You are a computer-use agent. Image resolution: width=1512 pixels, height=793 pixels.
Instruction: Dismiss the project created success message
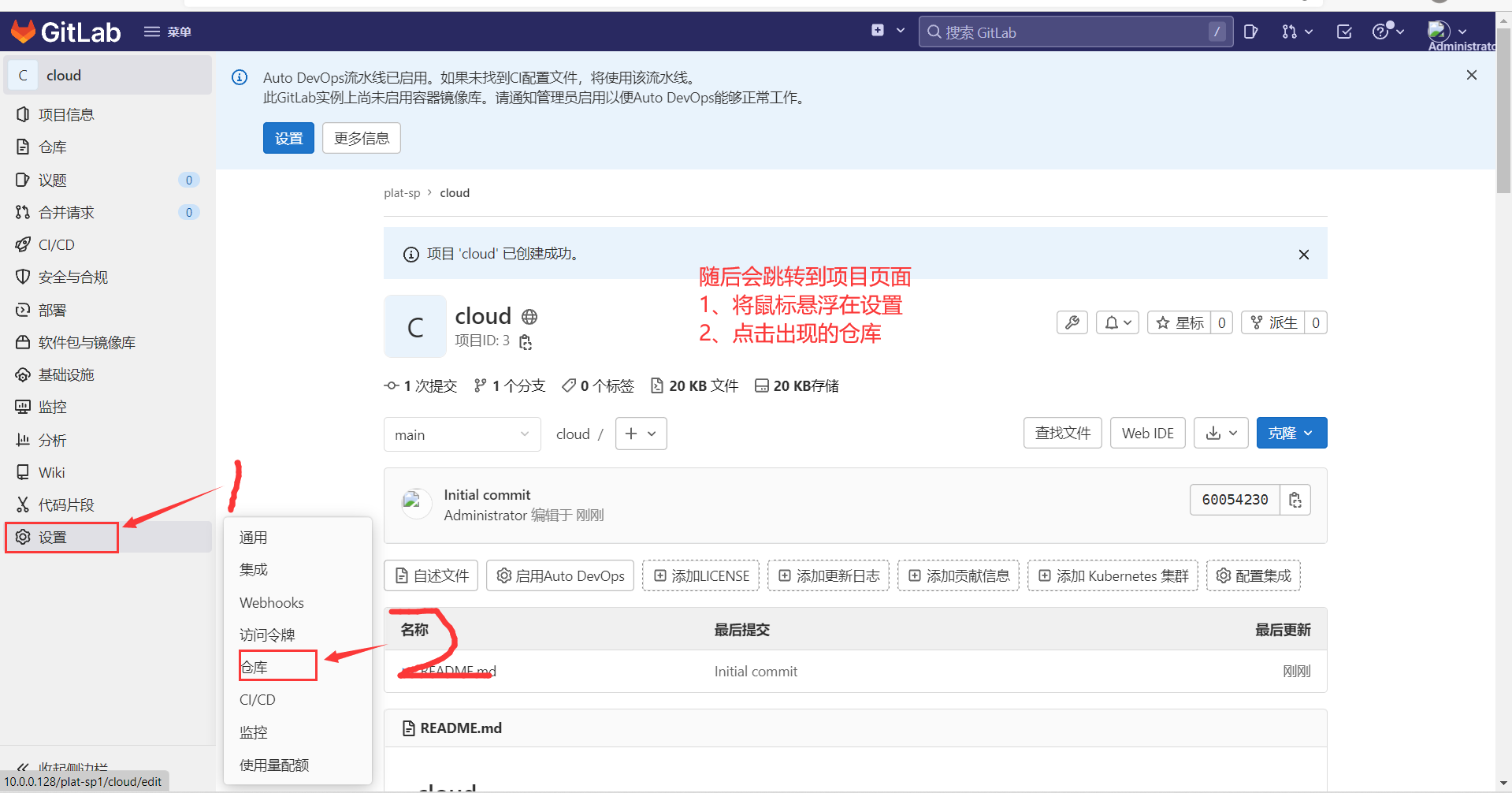[1303, 254]
